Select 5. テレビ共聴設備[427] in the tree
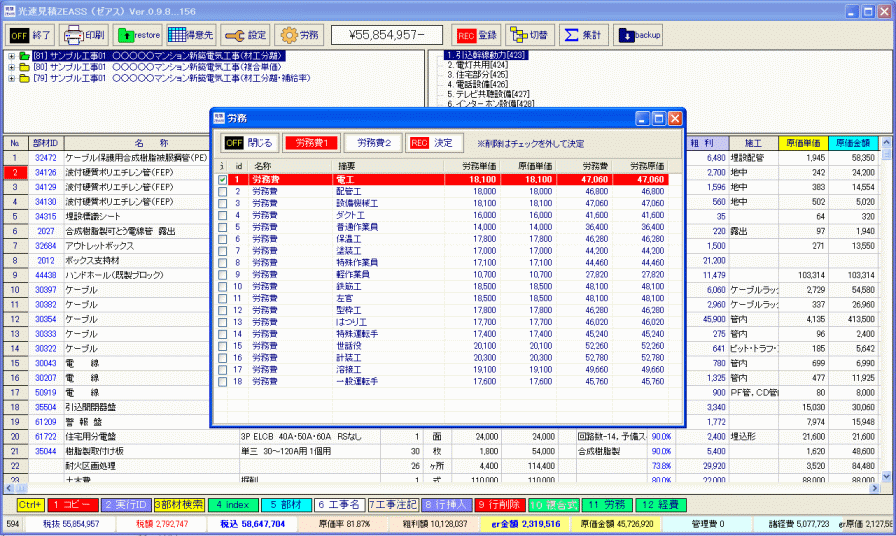This screenshot has height=536, width=896. (488, 94)
